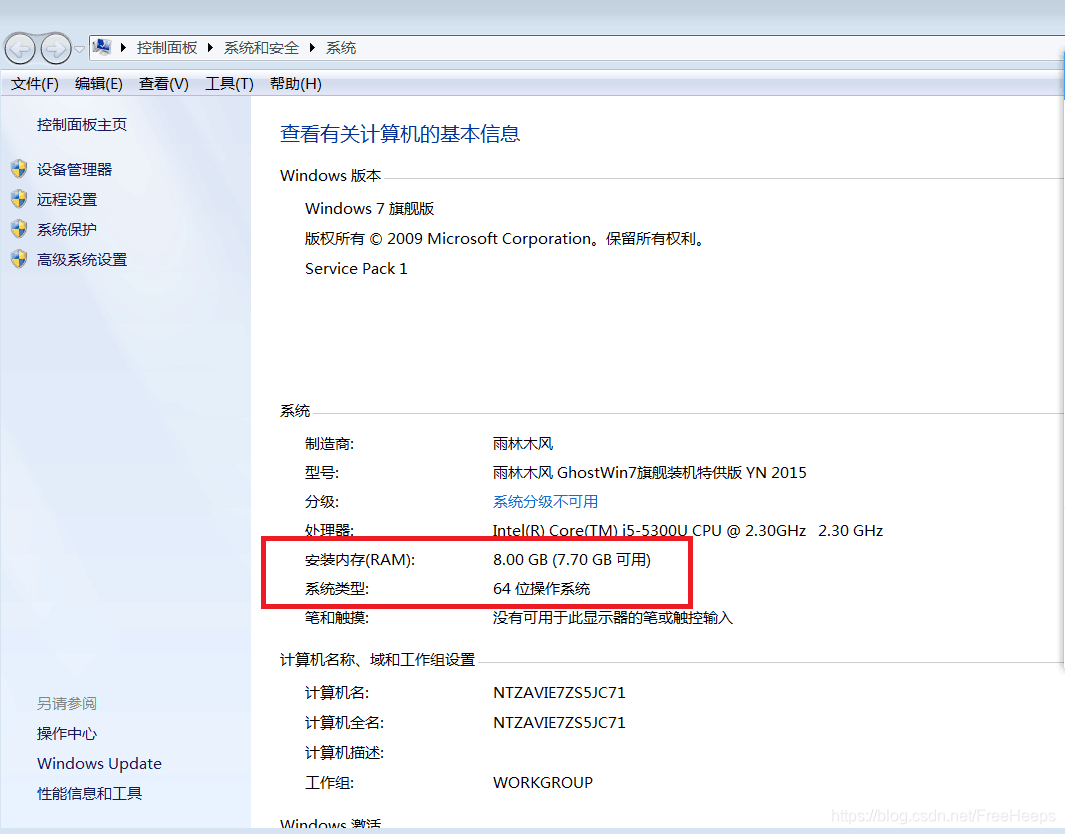This screenshot has width=1065, height=834.
Task: Select 控制面板 breadcrumb segment
Action: [166, 48]
